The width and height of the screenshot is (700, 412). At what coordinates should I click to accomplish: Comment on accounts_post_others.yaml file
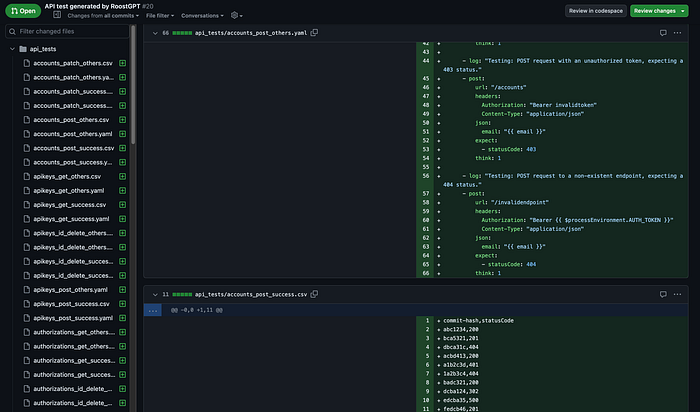(663, 33)
